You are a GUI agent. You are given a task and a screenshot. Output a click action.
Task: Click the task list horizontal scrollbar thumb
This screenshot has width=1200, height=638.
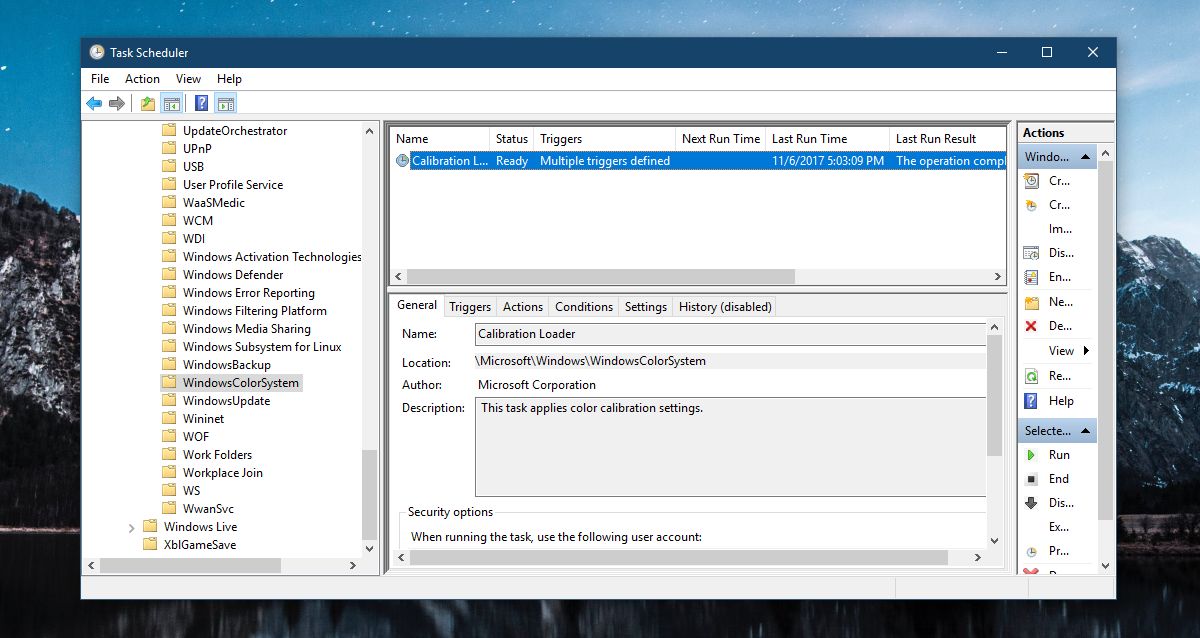pyautogui.click(x=600, y=277)
